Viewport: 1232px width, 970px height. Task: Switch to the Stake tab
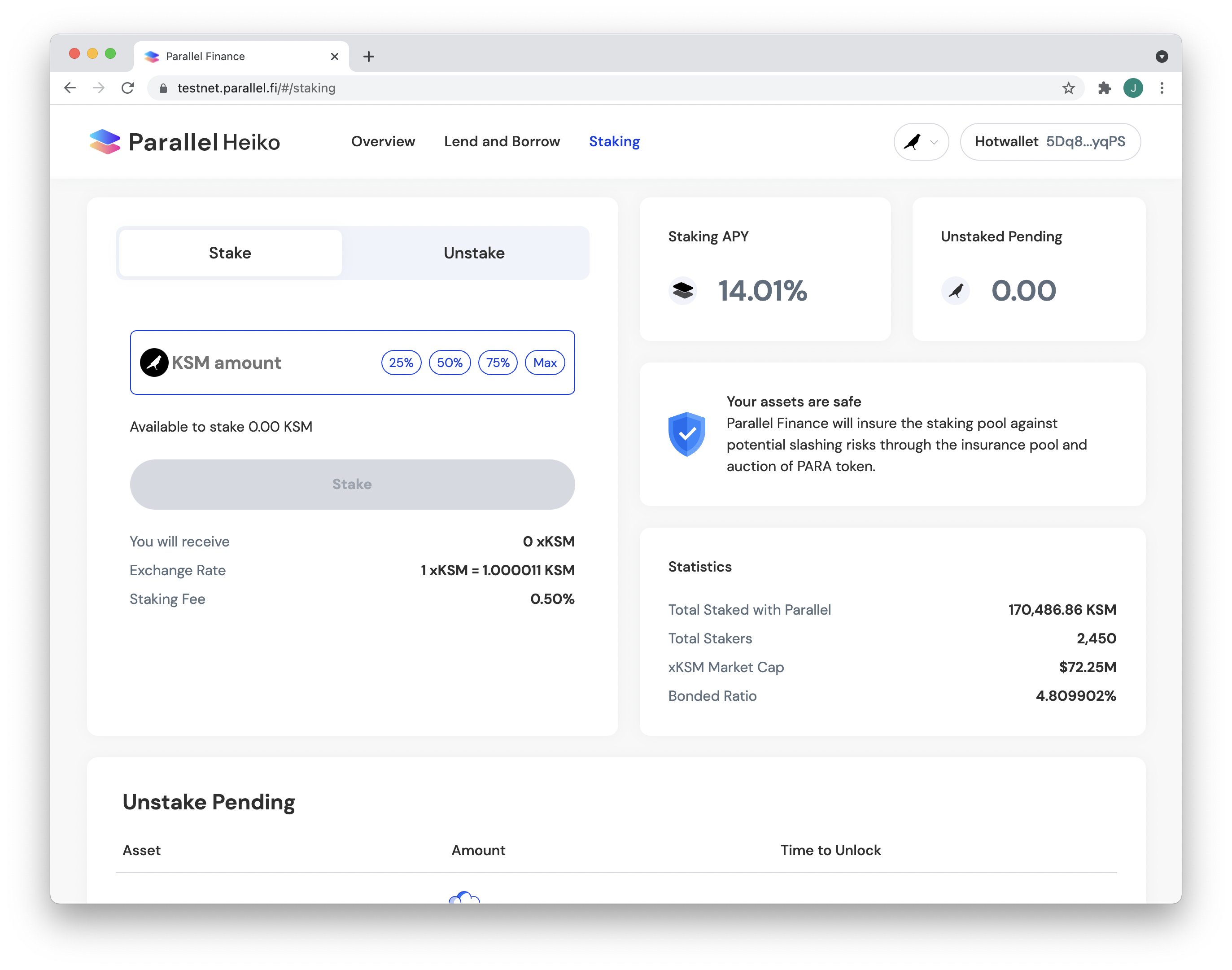[x=230, y=253]
